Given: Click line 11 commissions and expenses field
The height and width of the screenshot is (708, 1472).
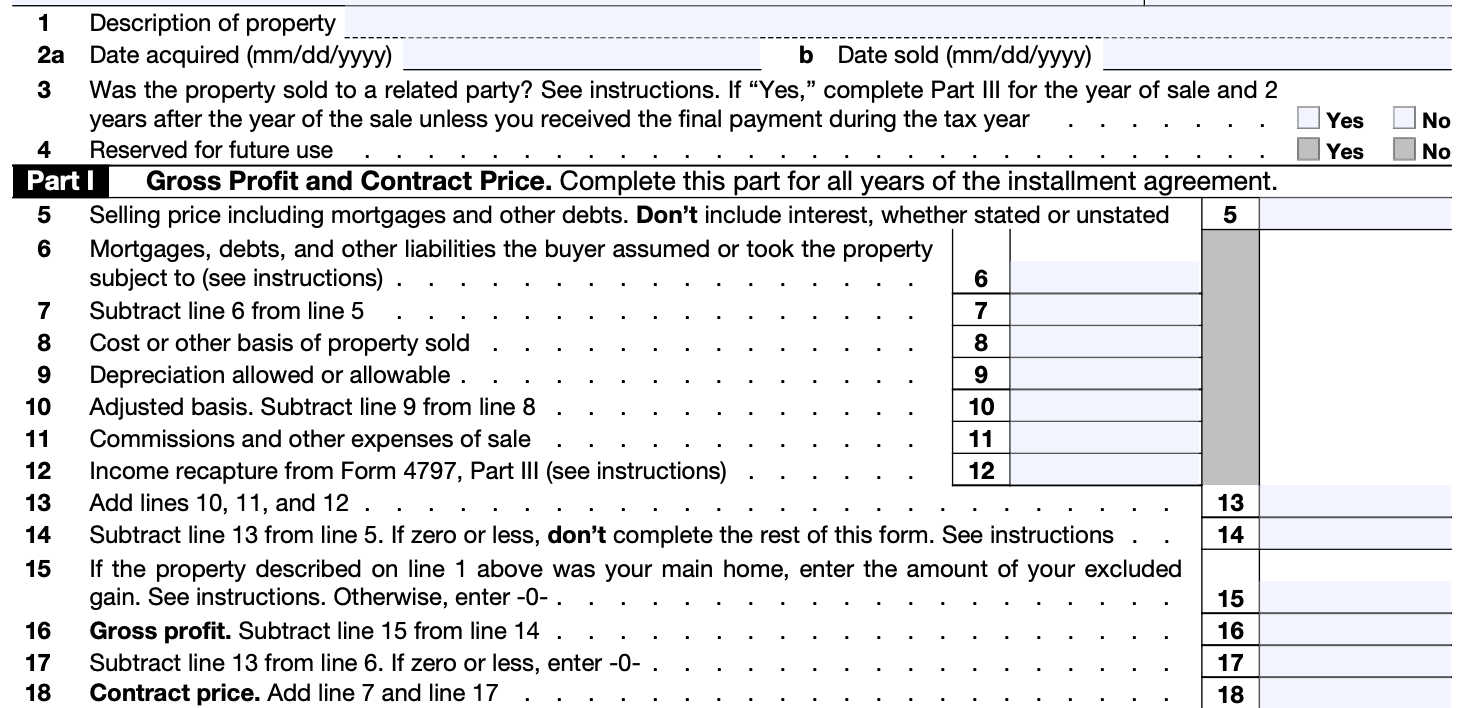Looking at the screenshot, I should point(1105,438).
